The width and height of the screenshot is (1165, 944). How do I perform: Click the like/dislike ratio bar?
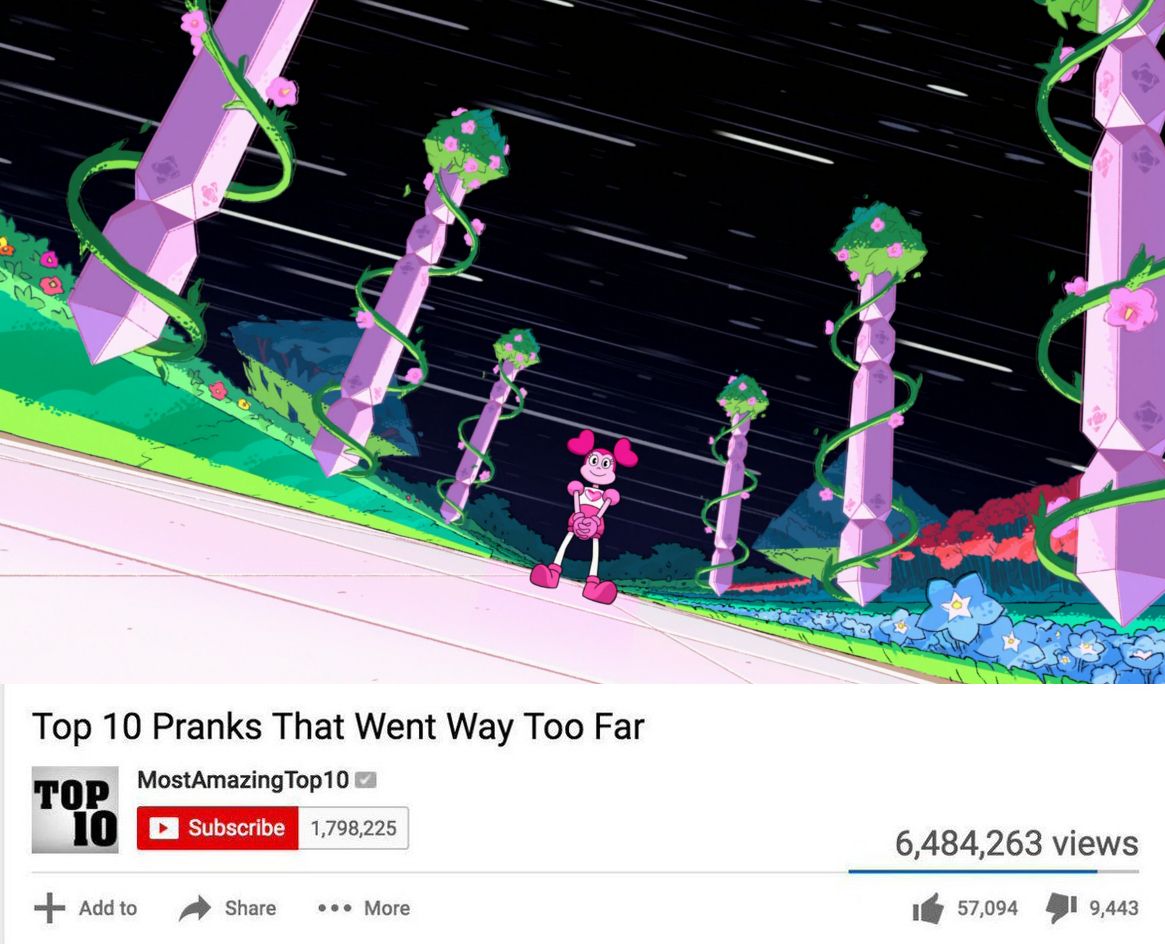click(993, 871)
